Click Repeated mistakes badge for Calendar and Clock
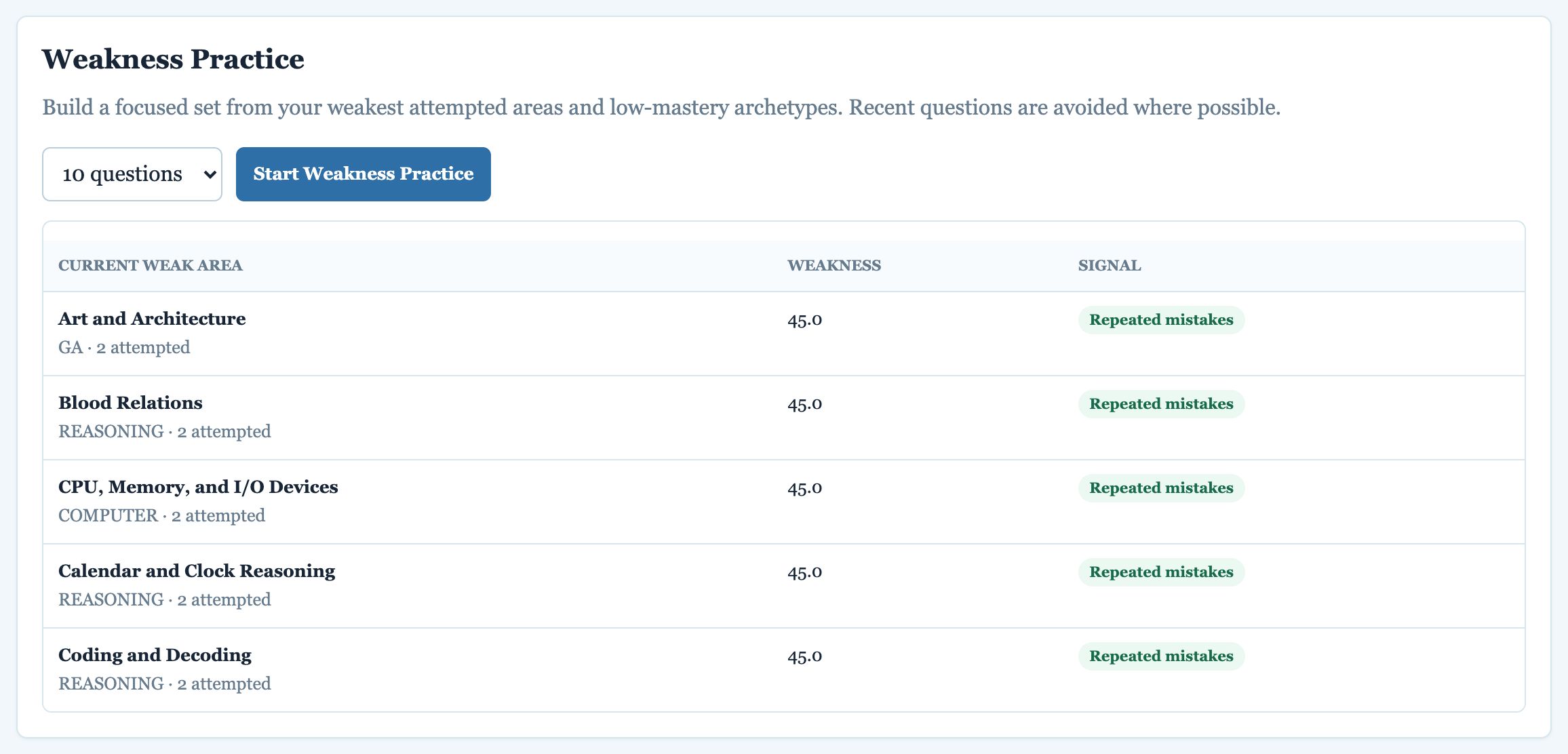Screen dimensions: 1568x754 coord(1161,572)
